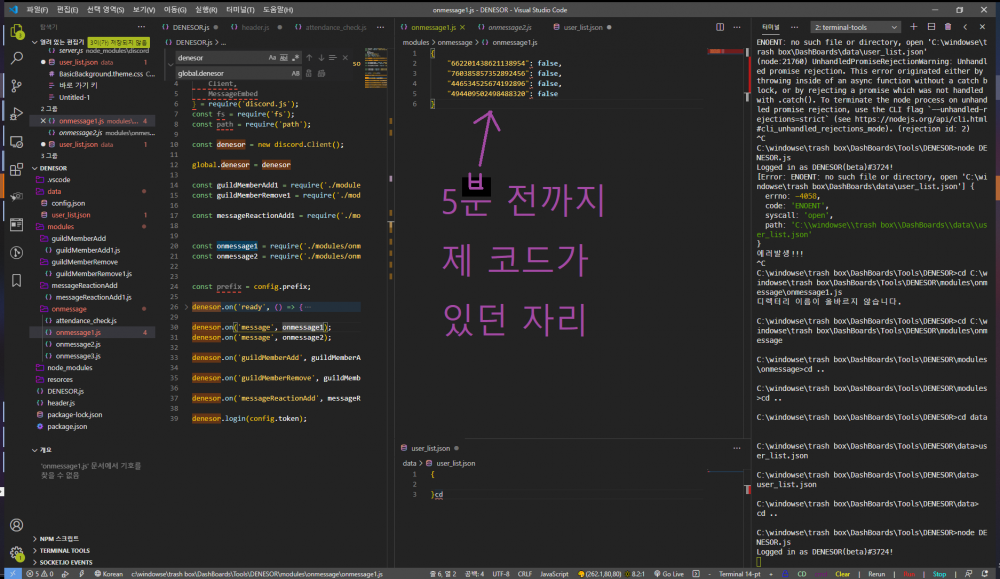Split the editor with the split icon
This screenshot has height=579, width=1000.
(720, 27)
